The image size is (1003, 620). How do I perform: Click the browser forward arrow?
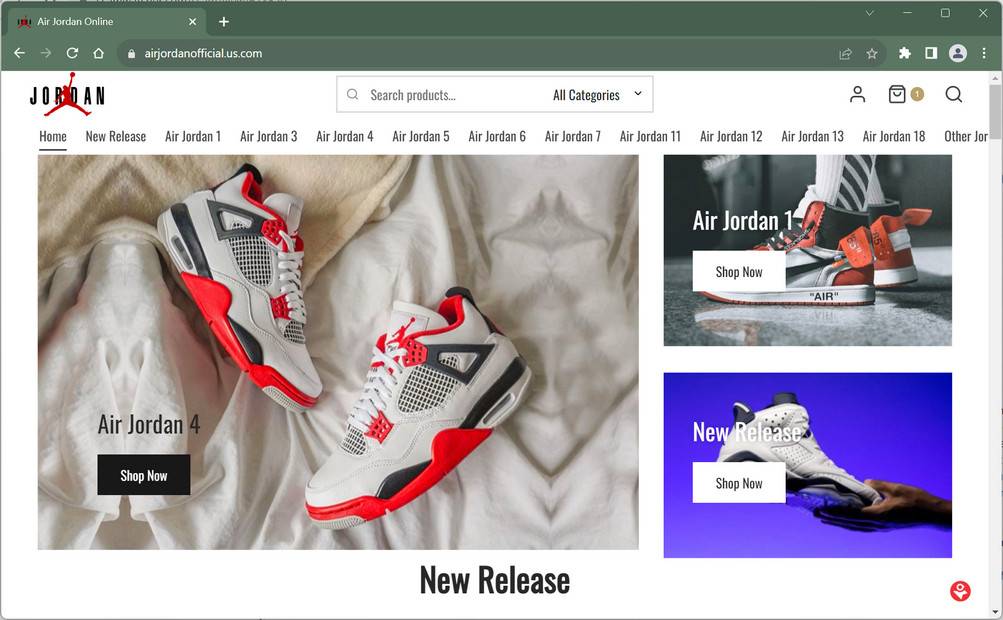[x=45, y=53]
